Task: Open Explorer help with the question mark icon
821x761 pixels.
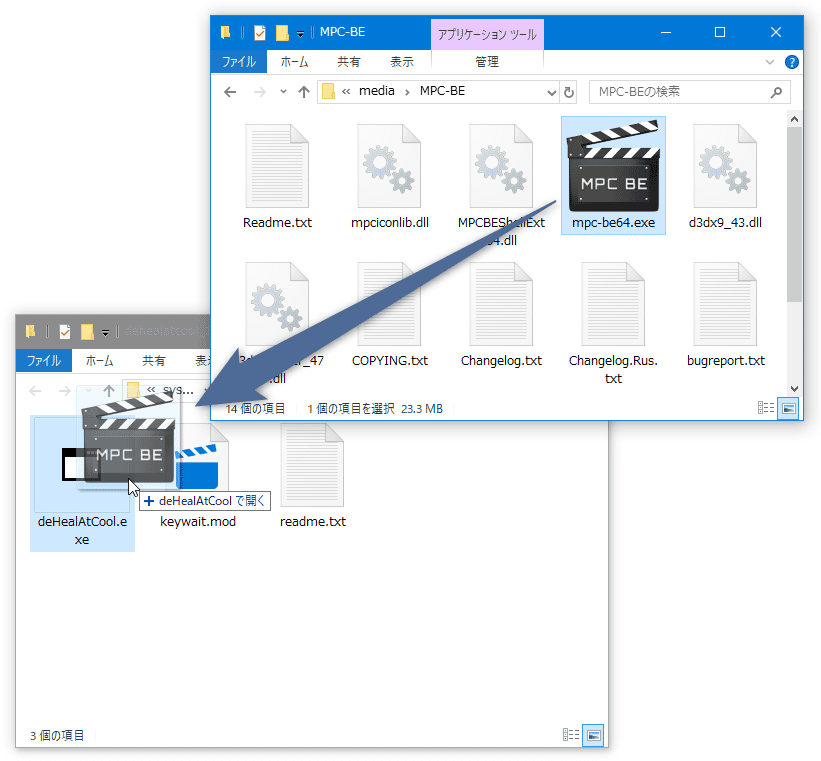Action: 792,62
